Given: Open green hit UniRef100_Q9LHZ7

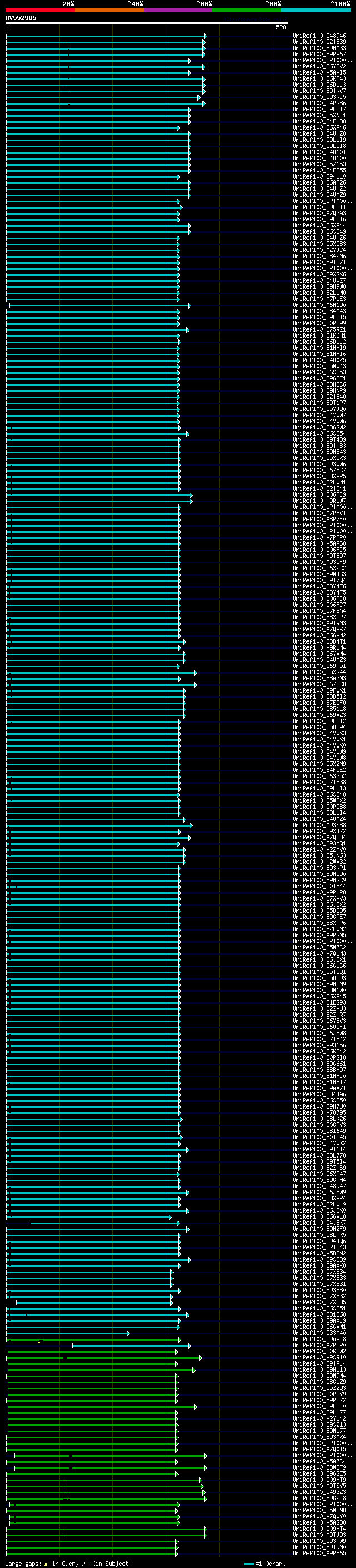Looking at the screenshot, I should point(319,1412).
